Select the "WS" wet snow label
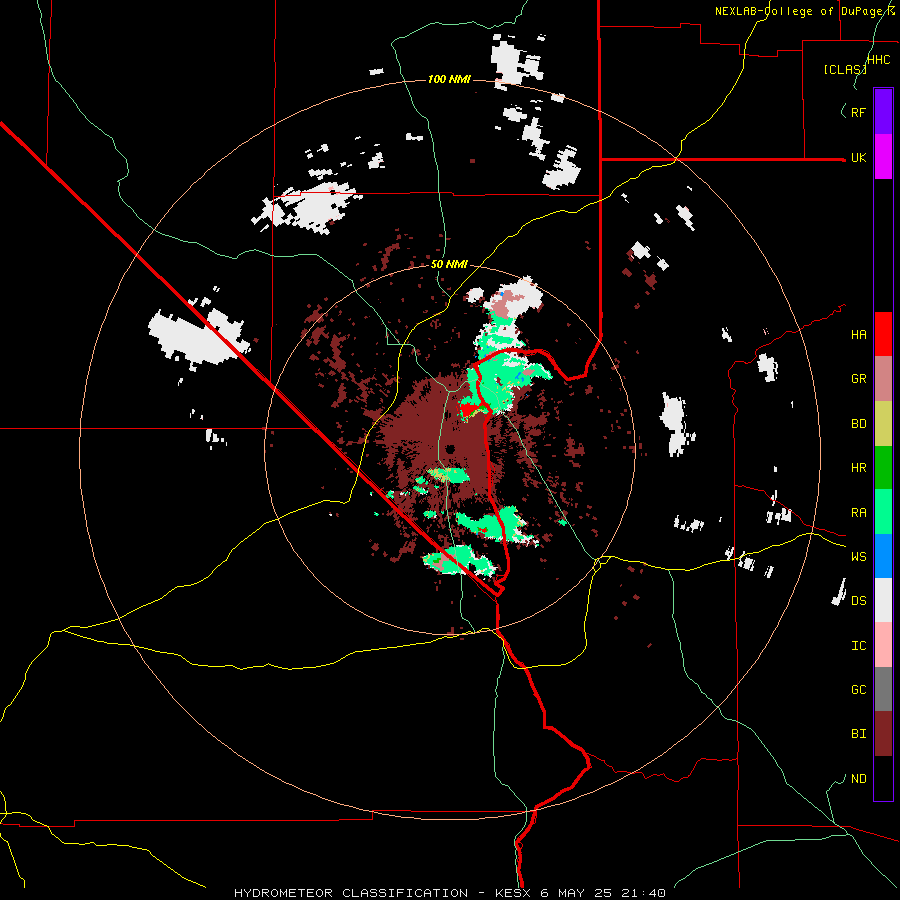 coord(858,557)
